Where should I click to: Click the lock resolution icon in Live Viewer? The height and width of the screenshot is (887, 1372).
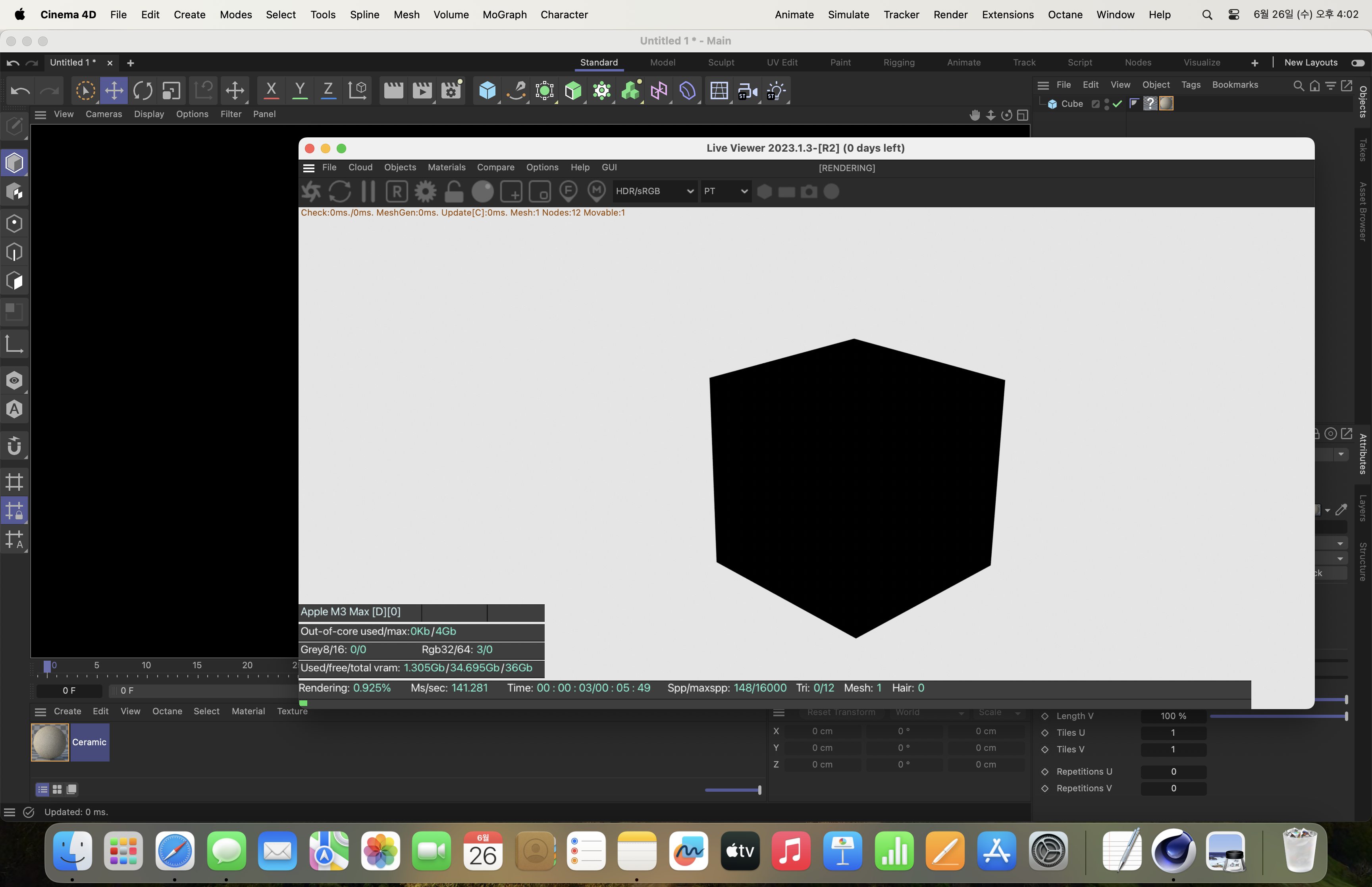coord(454,192)
